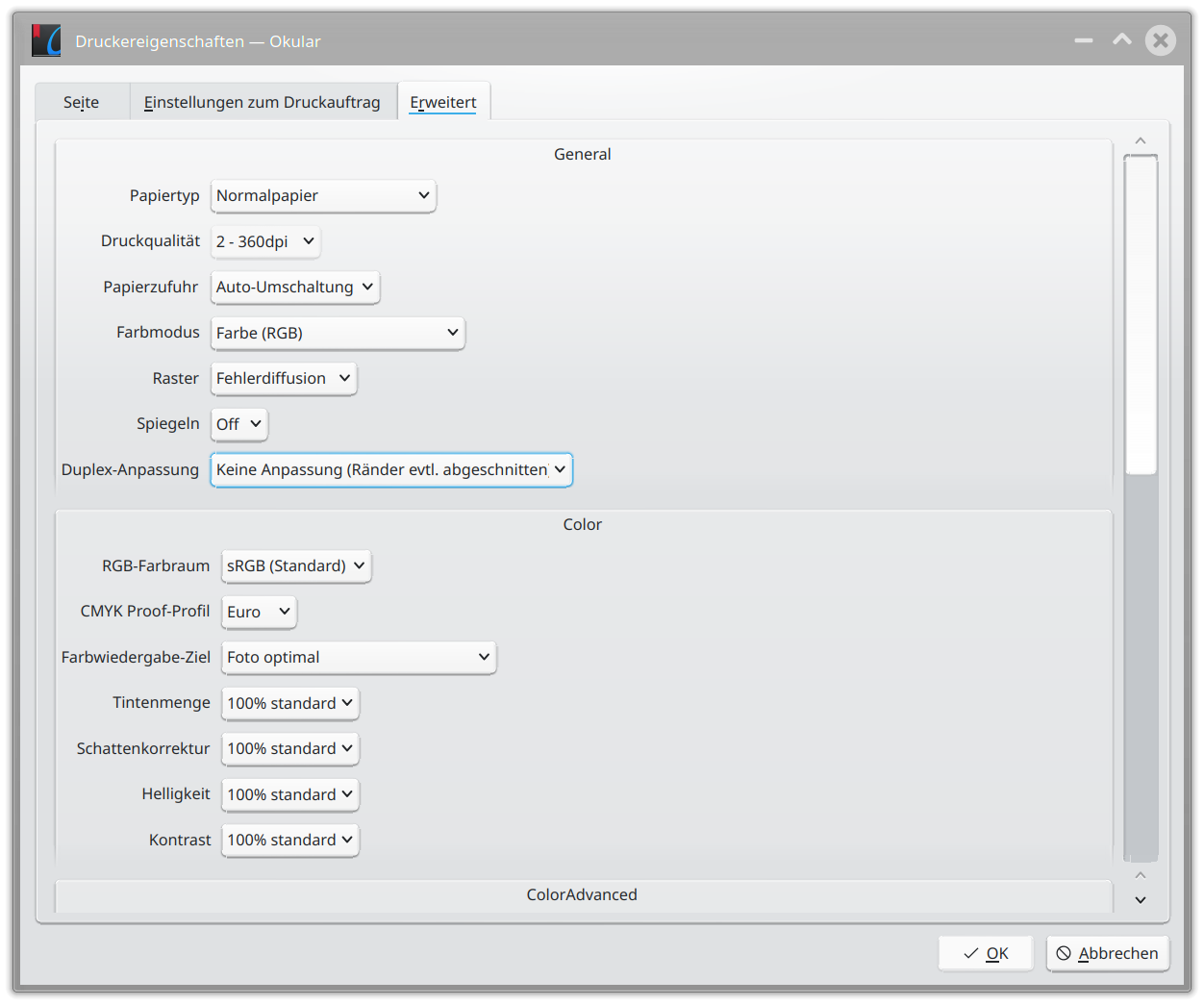
Task: Switch to the Seite tab
Action: [82, 102]
